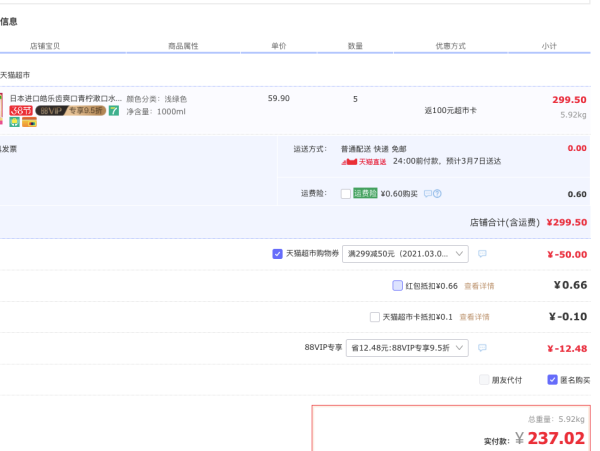This screenshot has height=451, width=600.
Task: Click the 数量 column header
Action: click(355, 46)
